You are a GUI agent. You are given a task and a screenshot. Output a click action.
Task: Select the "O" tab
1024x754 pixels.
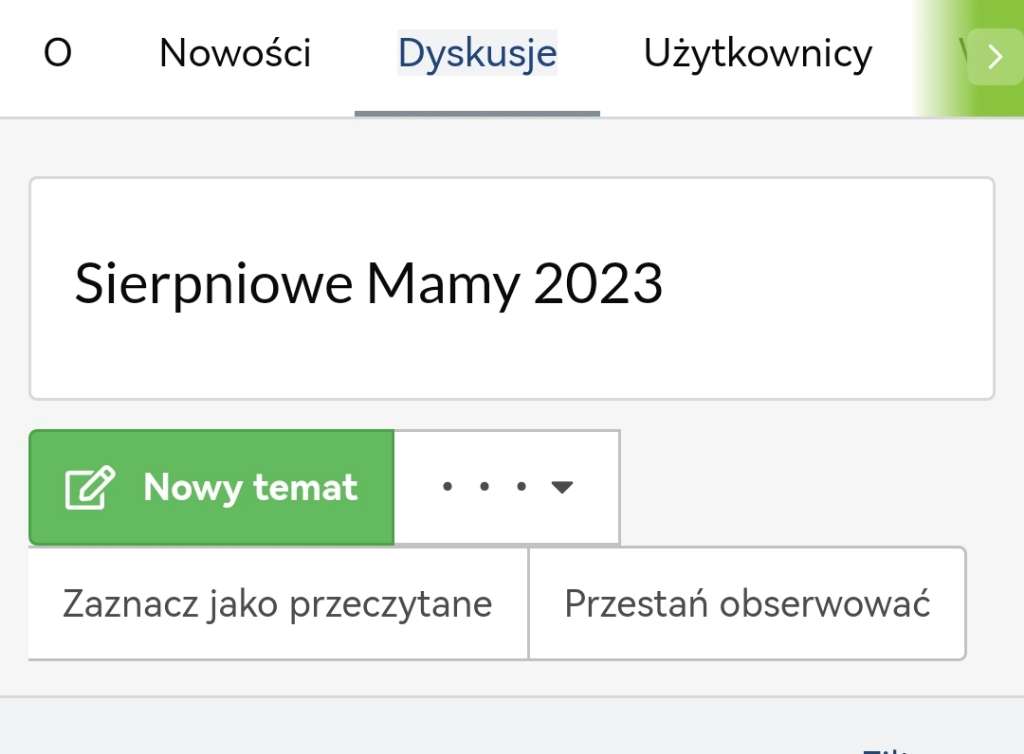pos(58,54)
